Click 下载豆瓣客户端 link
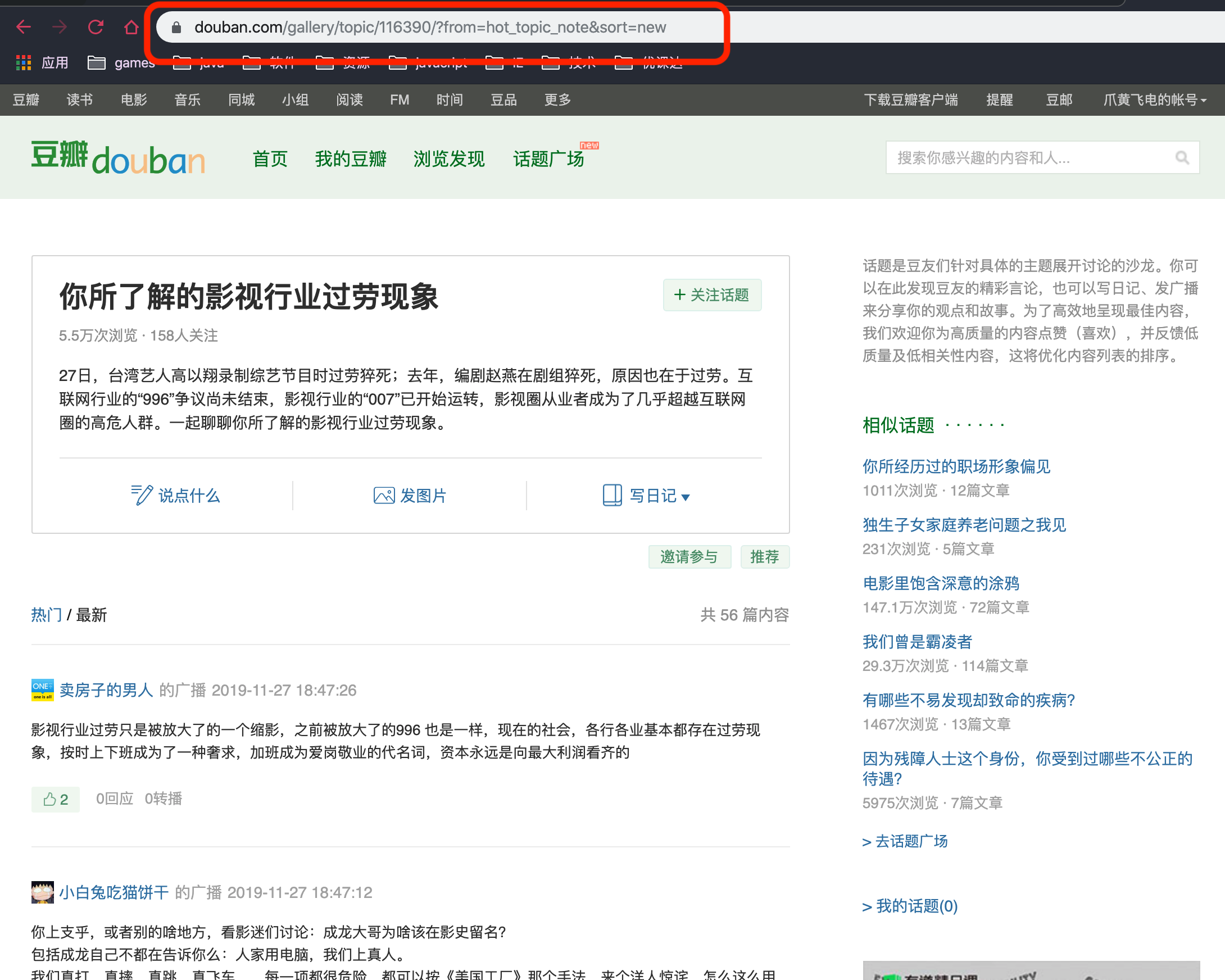Image resolution: width=1225 pixels, height=980 pixels. (911, 100)
